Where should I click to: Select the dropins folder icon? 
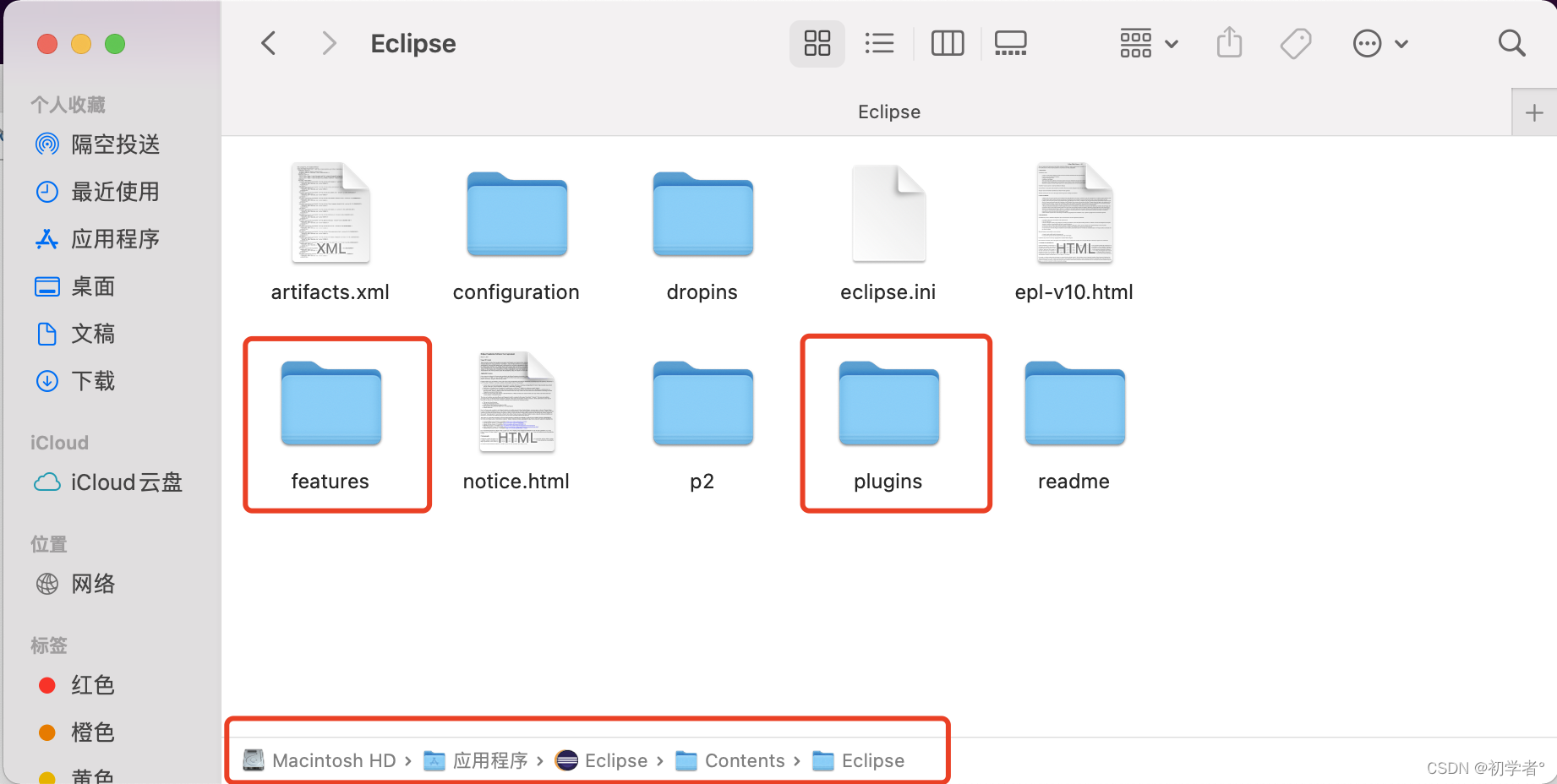702,215
